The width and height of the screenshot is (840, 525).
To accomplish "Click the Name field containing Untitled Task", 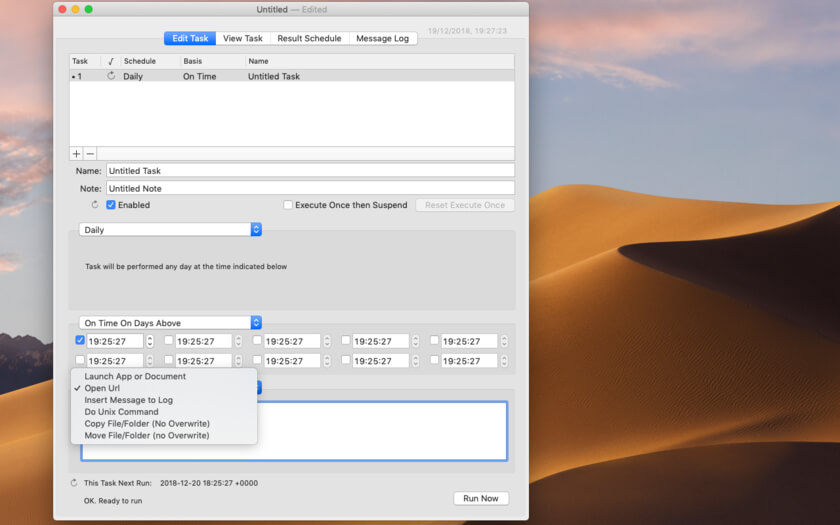I will tap(310, 171).
